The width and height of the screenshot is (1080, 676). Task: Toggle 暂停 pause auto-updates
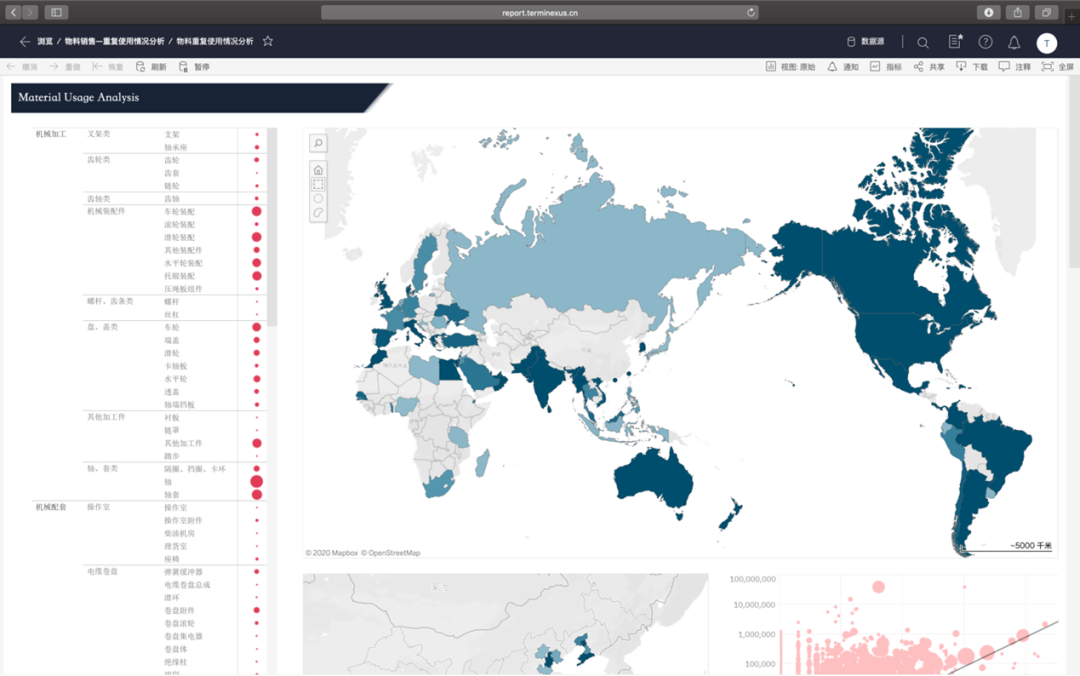click(x=194, y=67)
